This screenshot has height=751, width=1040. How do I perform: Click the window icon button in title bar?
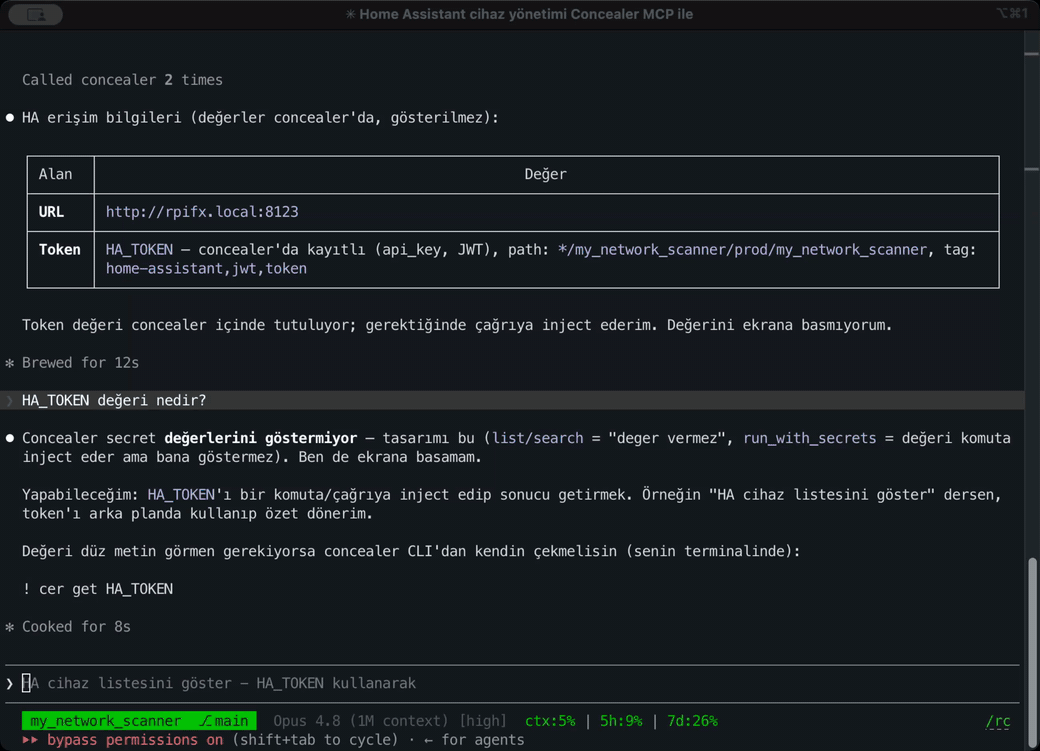click(x=36, y=15)
